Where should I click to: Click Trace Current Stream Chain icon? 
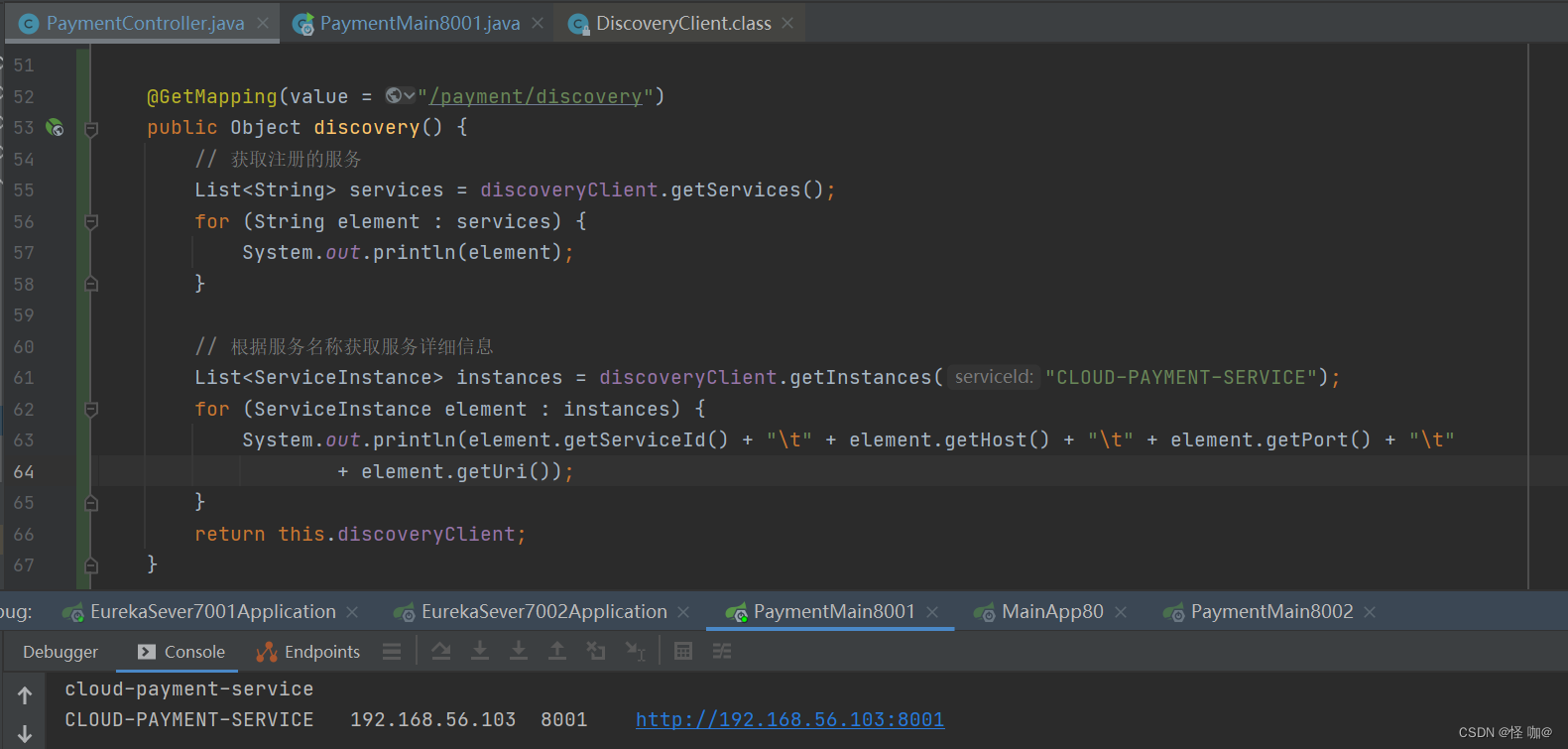(722, 652)
